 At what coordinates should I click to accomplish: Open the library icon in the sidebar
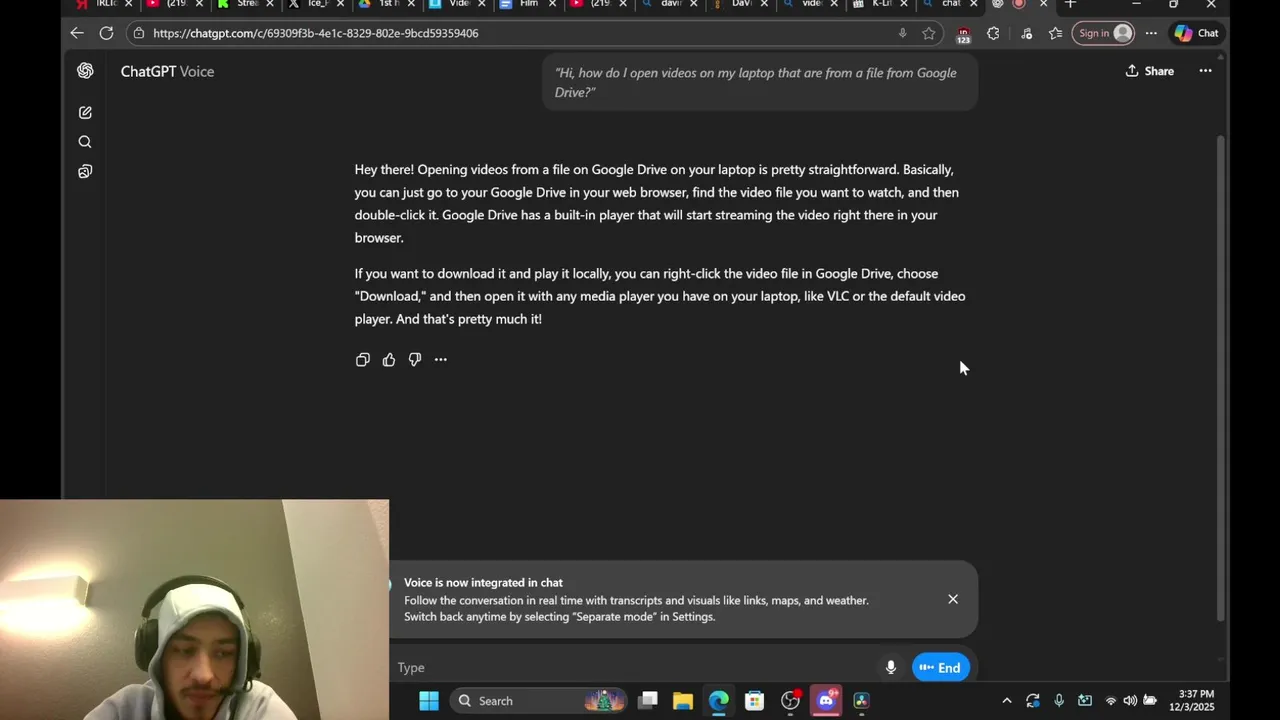85,172
